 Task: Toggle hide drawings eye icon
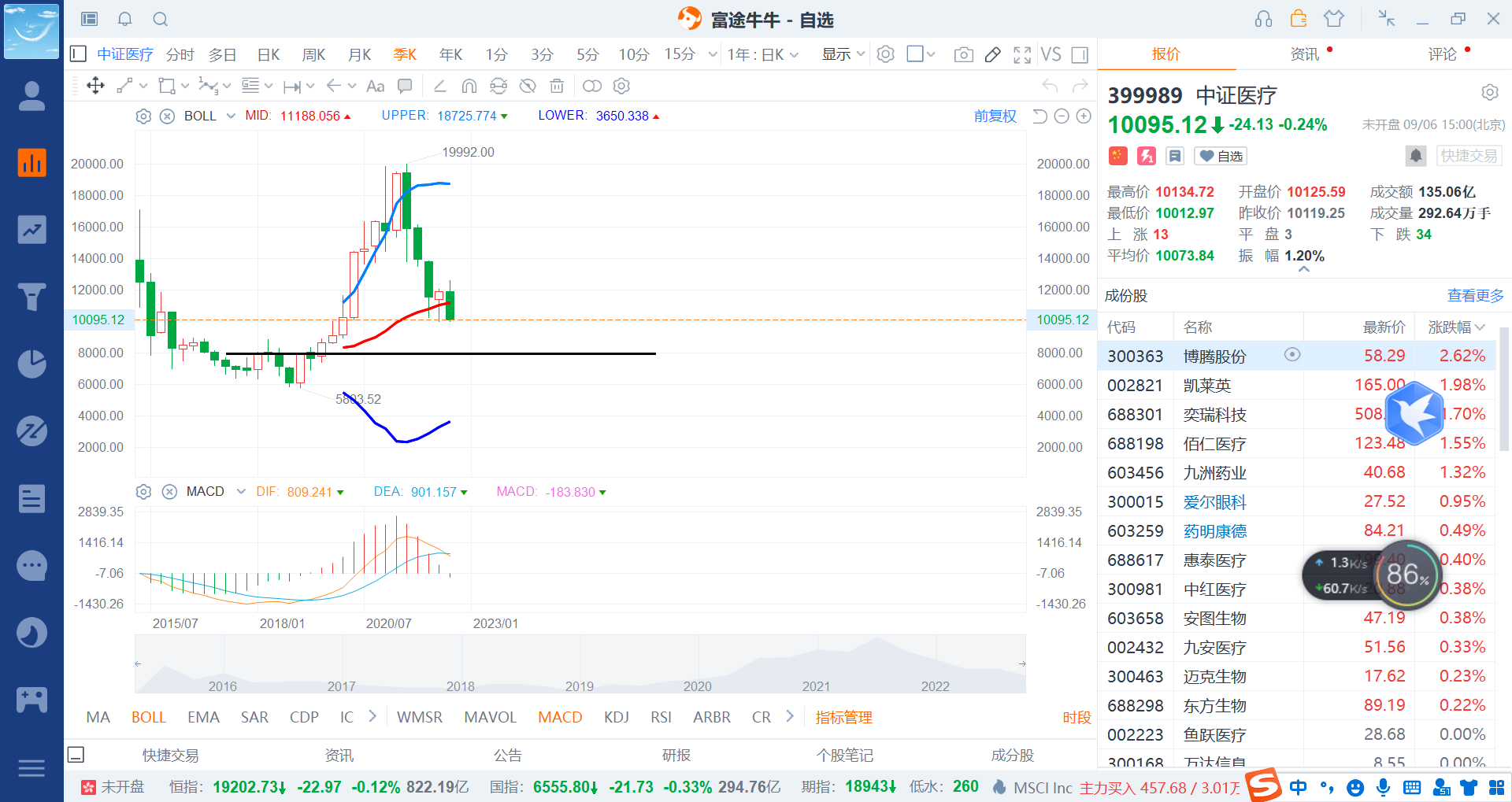coord(528,86)
